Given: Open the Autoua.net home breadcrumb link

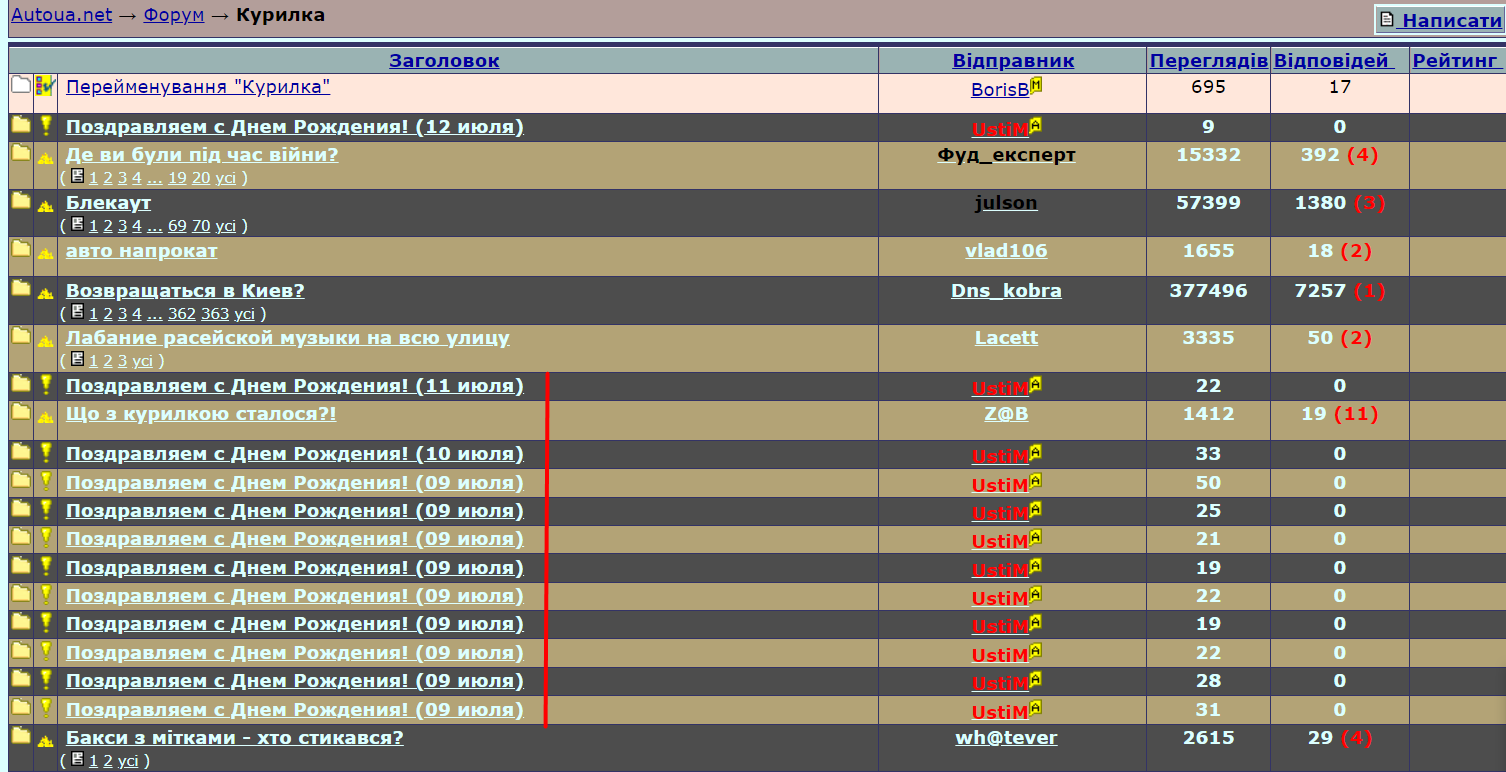Looking at the screenshot, I should point(61,15).
